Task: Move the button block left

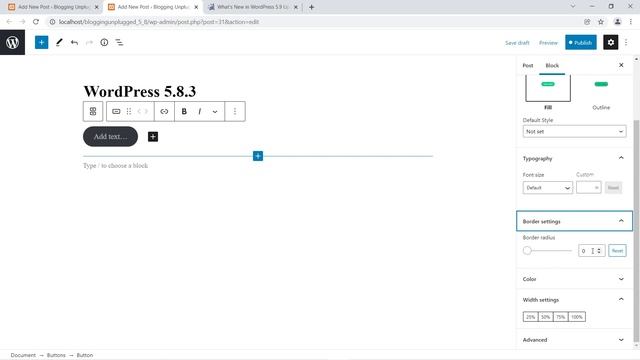Action: click(x=139, y=111)
